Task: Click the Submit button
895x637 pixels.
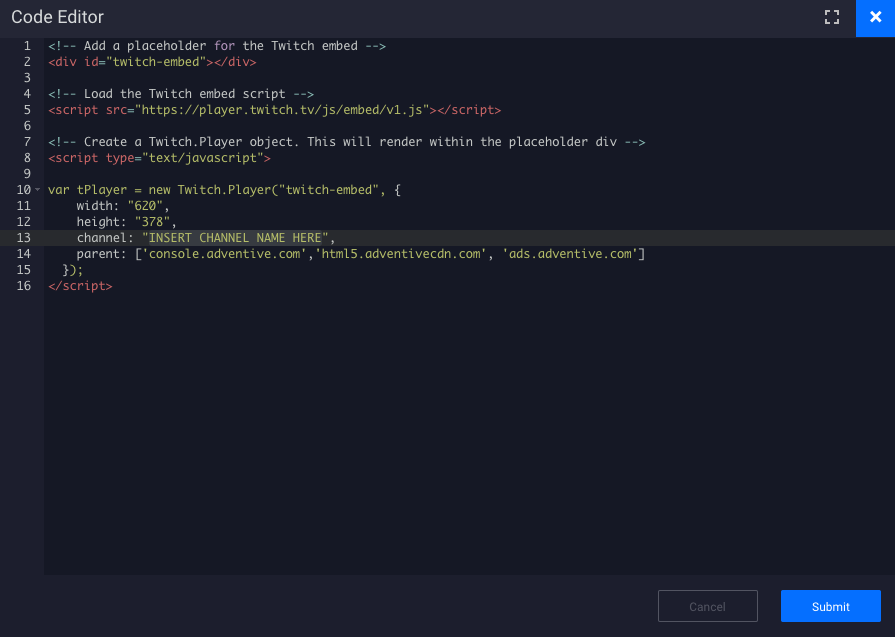Action: [x=830, y=606]
